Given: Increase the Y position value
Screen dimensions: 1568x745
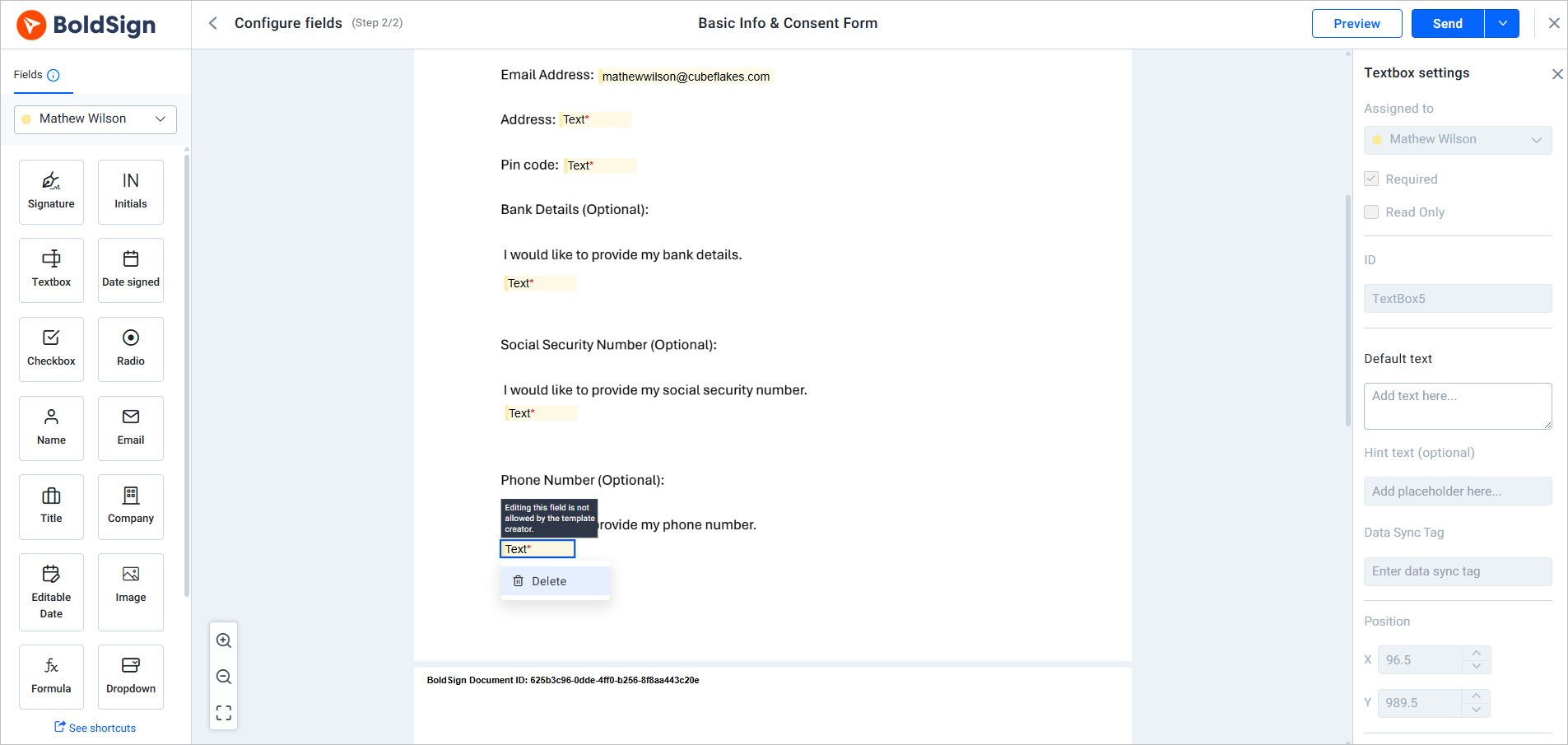Looking at the screenshot, I should pos(1477,696).
